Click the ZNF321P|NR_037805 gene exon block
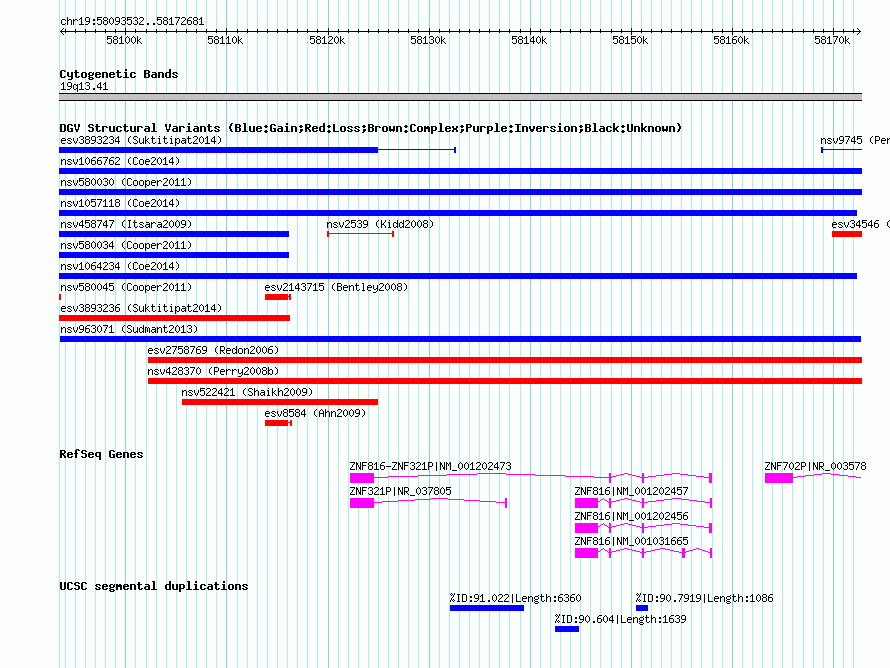Viewport: 890px width, 668px height. 362,503
